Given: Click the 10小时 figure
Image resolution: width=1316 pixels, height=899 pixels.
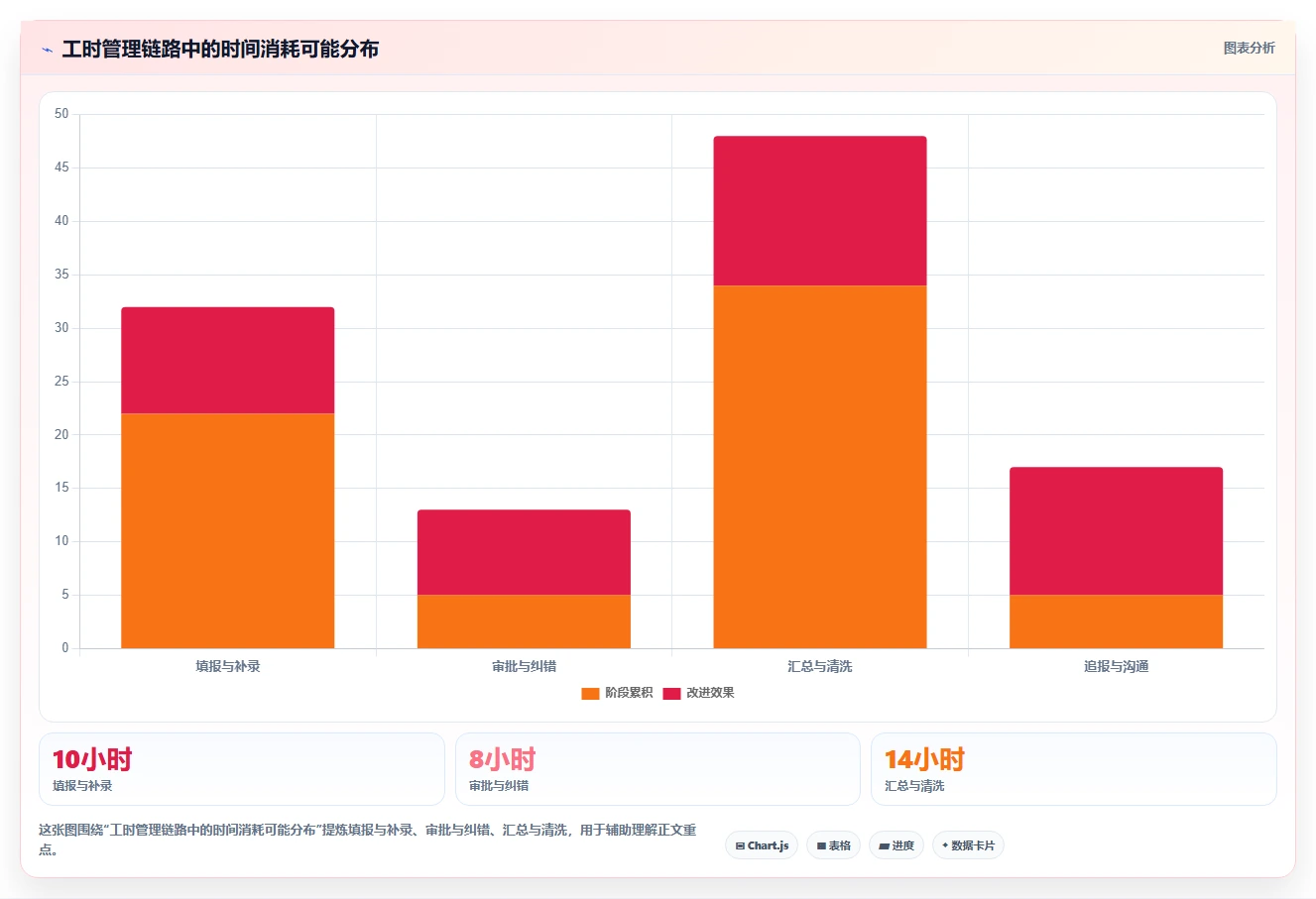Looking at the screenshot, I should (92, 759).
